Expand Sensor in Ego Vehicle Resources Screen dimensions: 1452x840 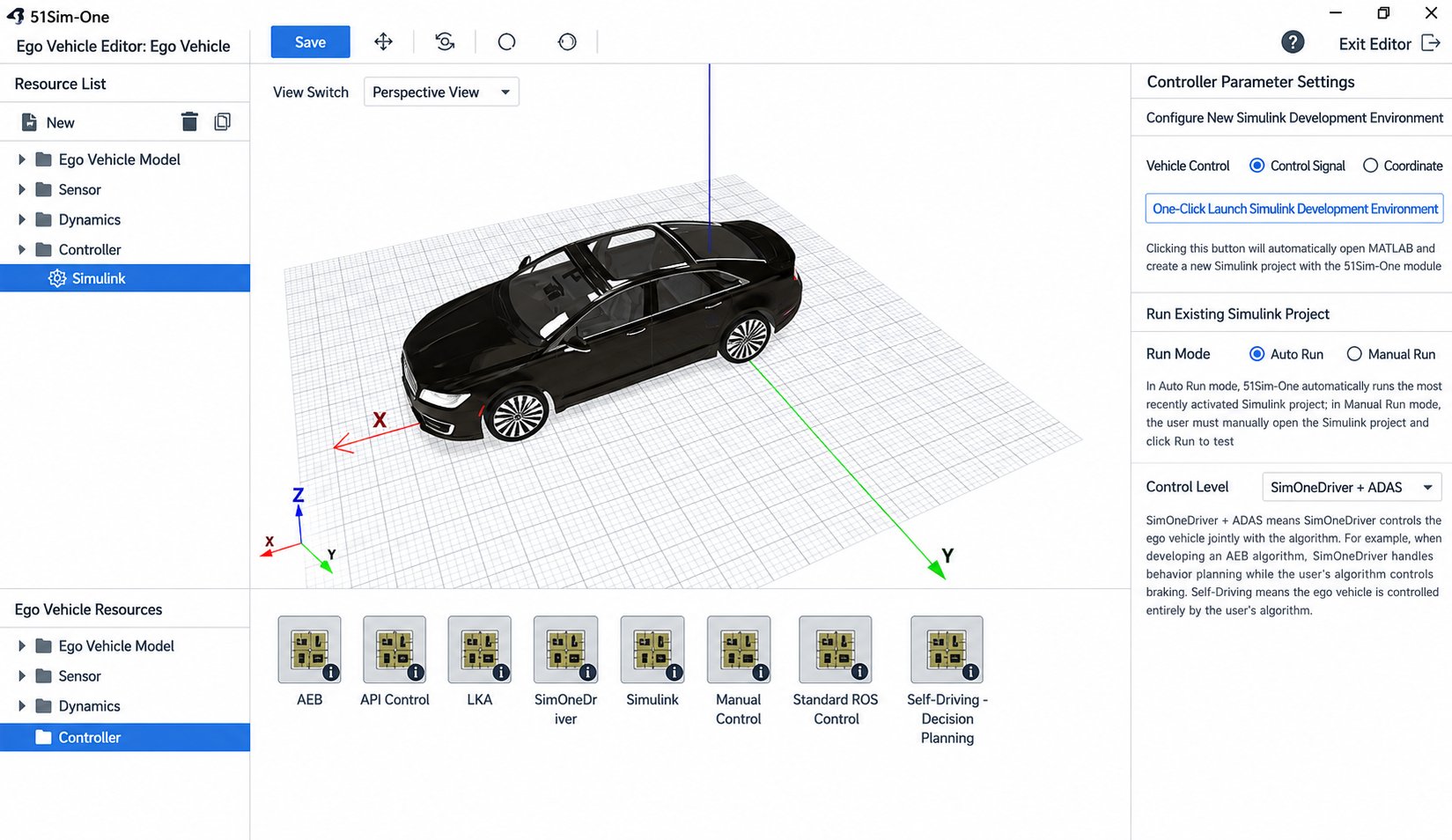tap(22, 676)
